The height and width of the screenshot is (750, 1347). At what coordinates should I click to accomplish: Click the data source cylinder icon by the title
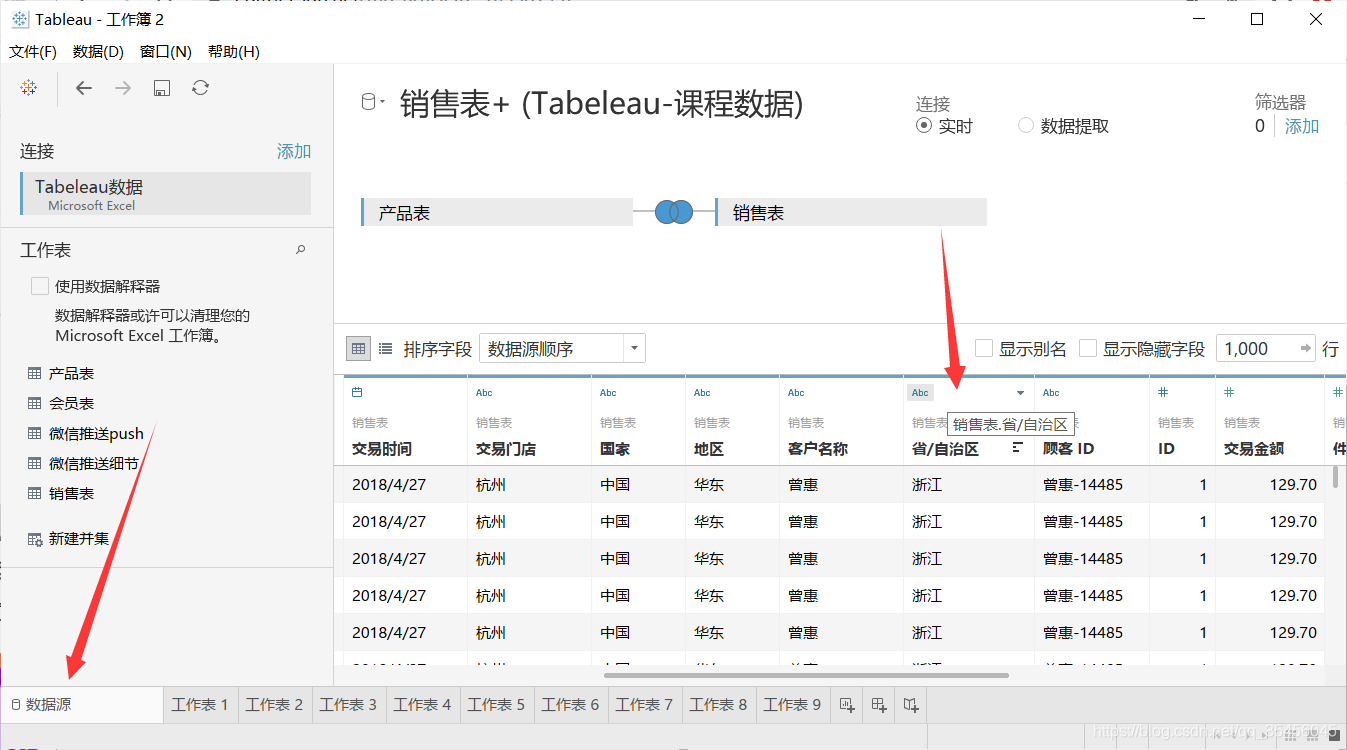(367, 101)
